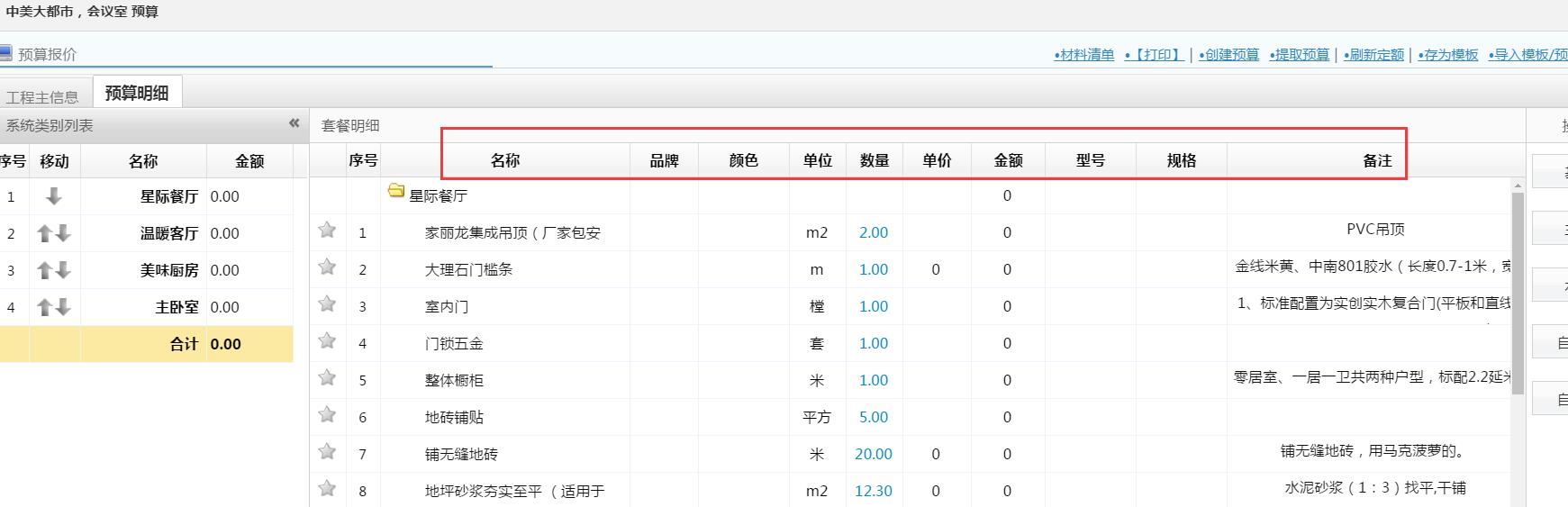The image size is (1568, 507).
Task: Select the 预算明细 tab
Action: click(x=137, y=93)
